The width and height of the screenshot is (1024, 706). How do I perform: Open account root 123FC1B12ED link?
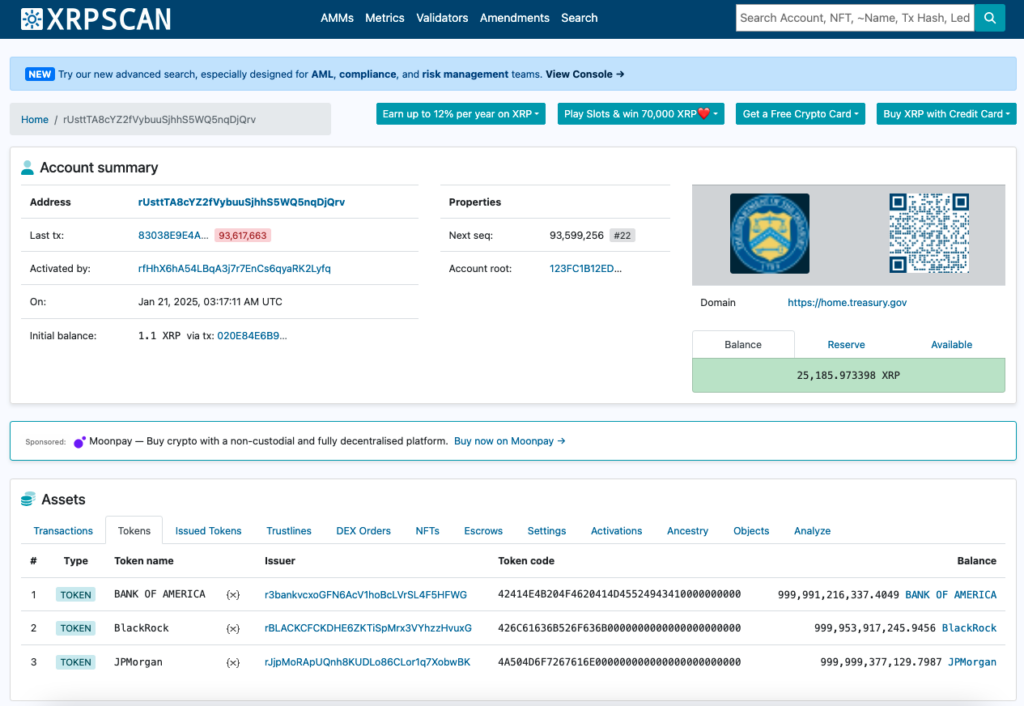586,268
